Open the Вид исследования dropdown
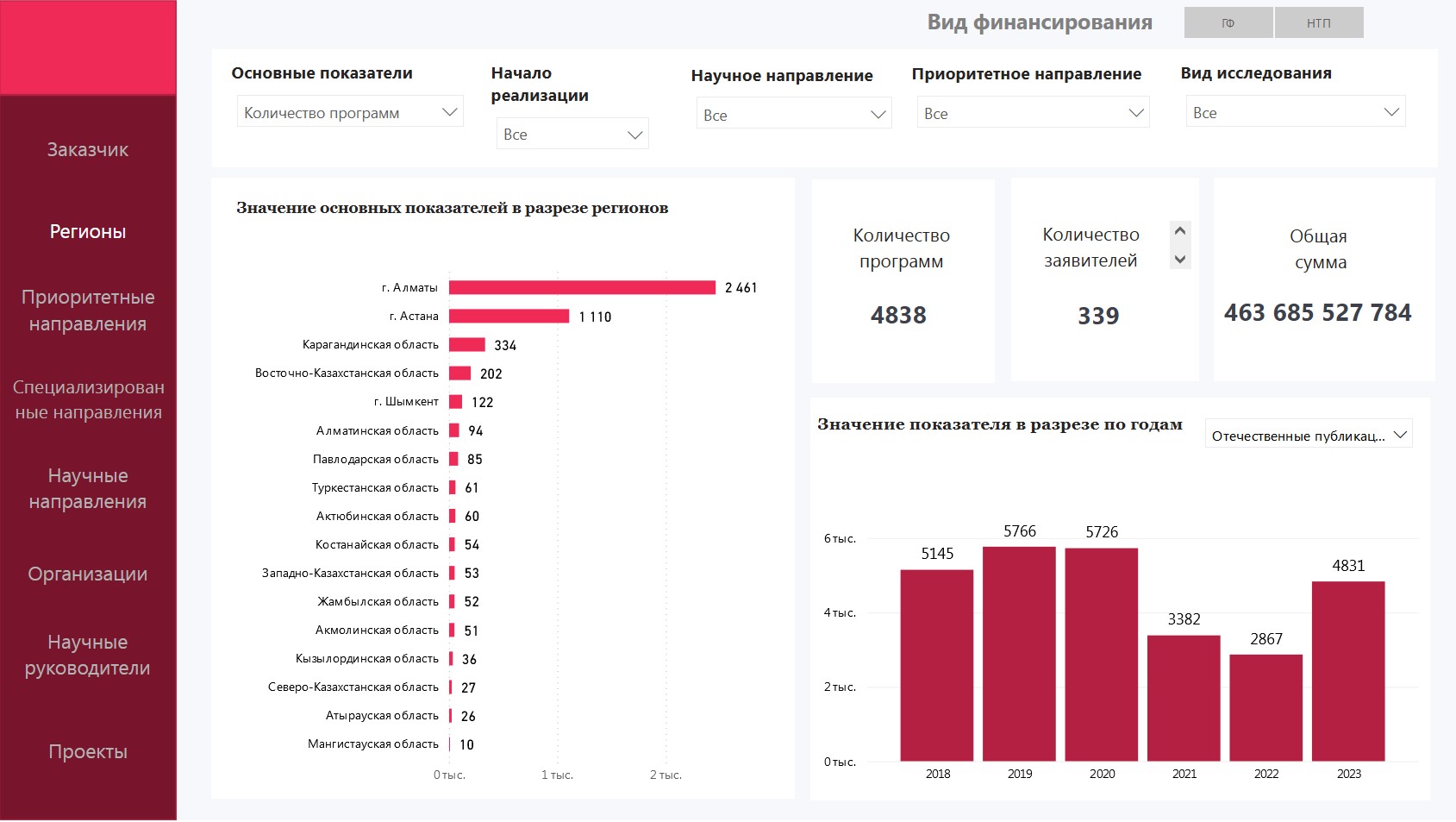 1295,112
